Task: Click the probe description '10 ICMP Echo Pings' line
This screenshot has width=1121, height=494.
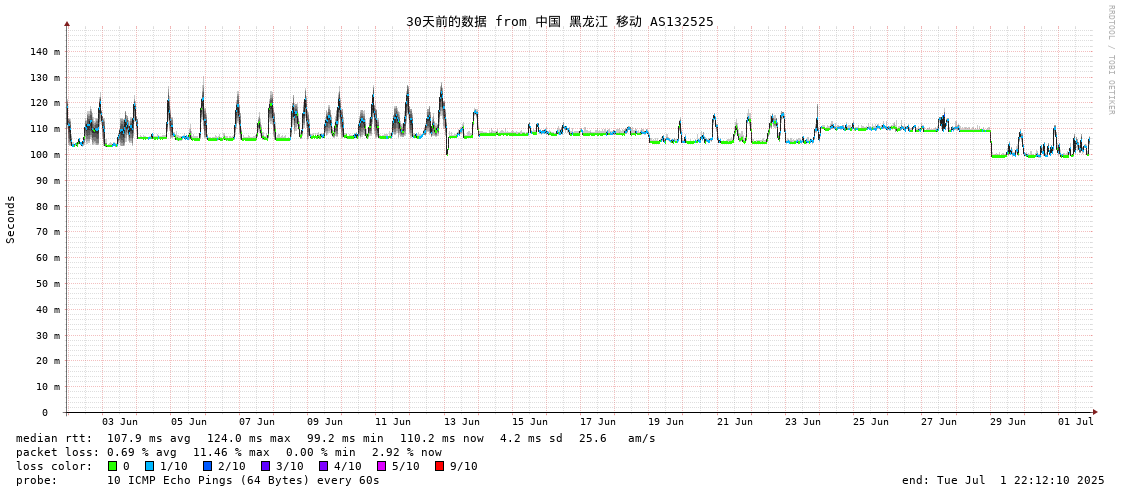Action: 243,480
